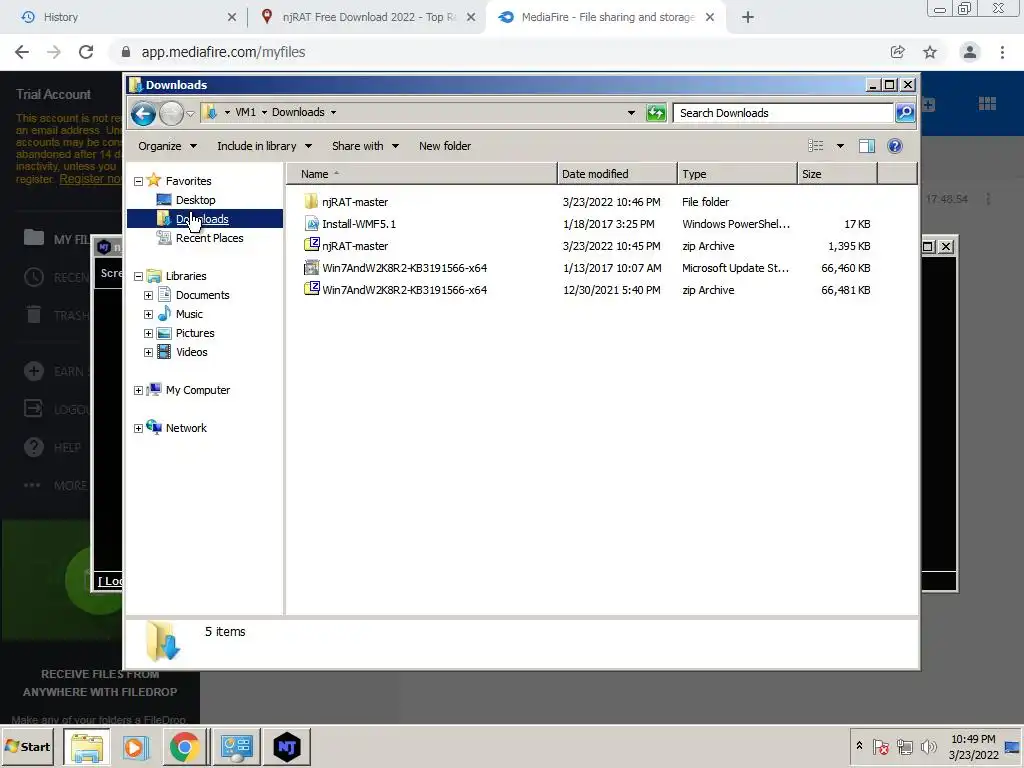Screen dimensions: 1024x768
Task: Expand the Network tree node
Action: click(138, 428)
